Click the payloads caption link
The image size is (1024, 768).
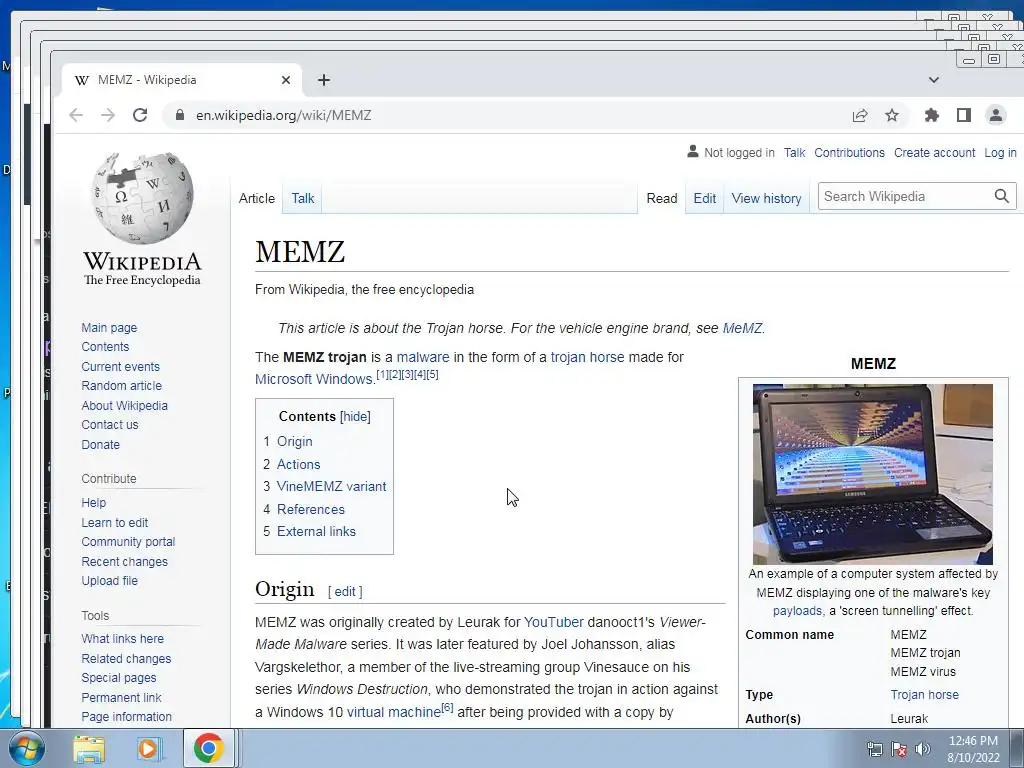[797, 611]
